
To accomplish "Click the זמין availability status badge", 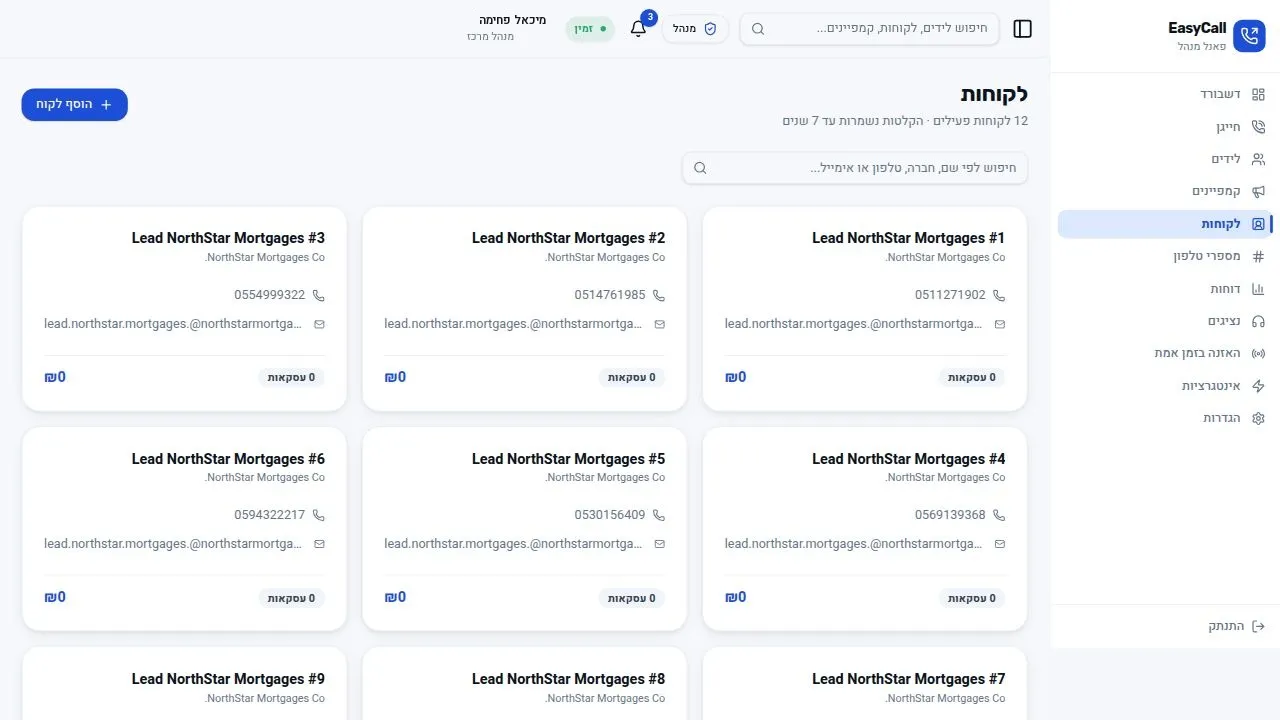I will [x=590, y=29].
